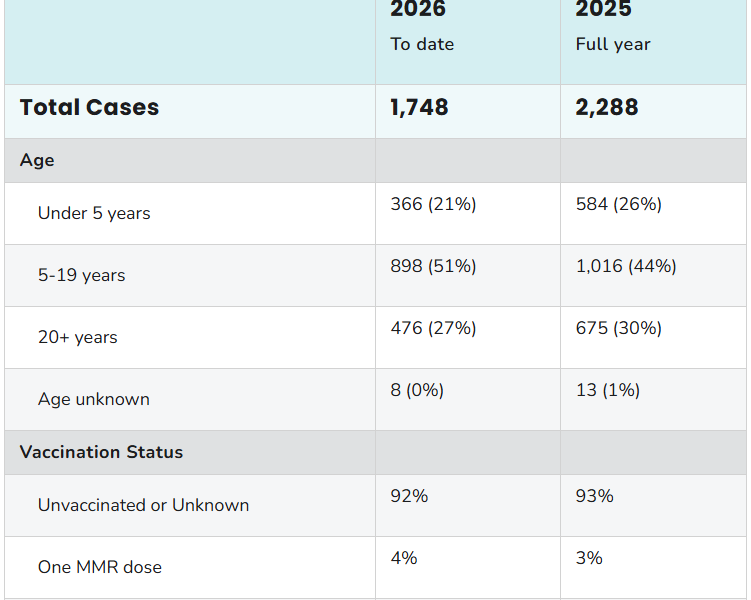Select the 366 (21%) cell
This screenshot has width=751, height=600.
(x=433, y=204)
